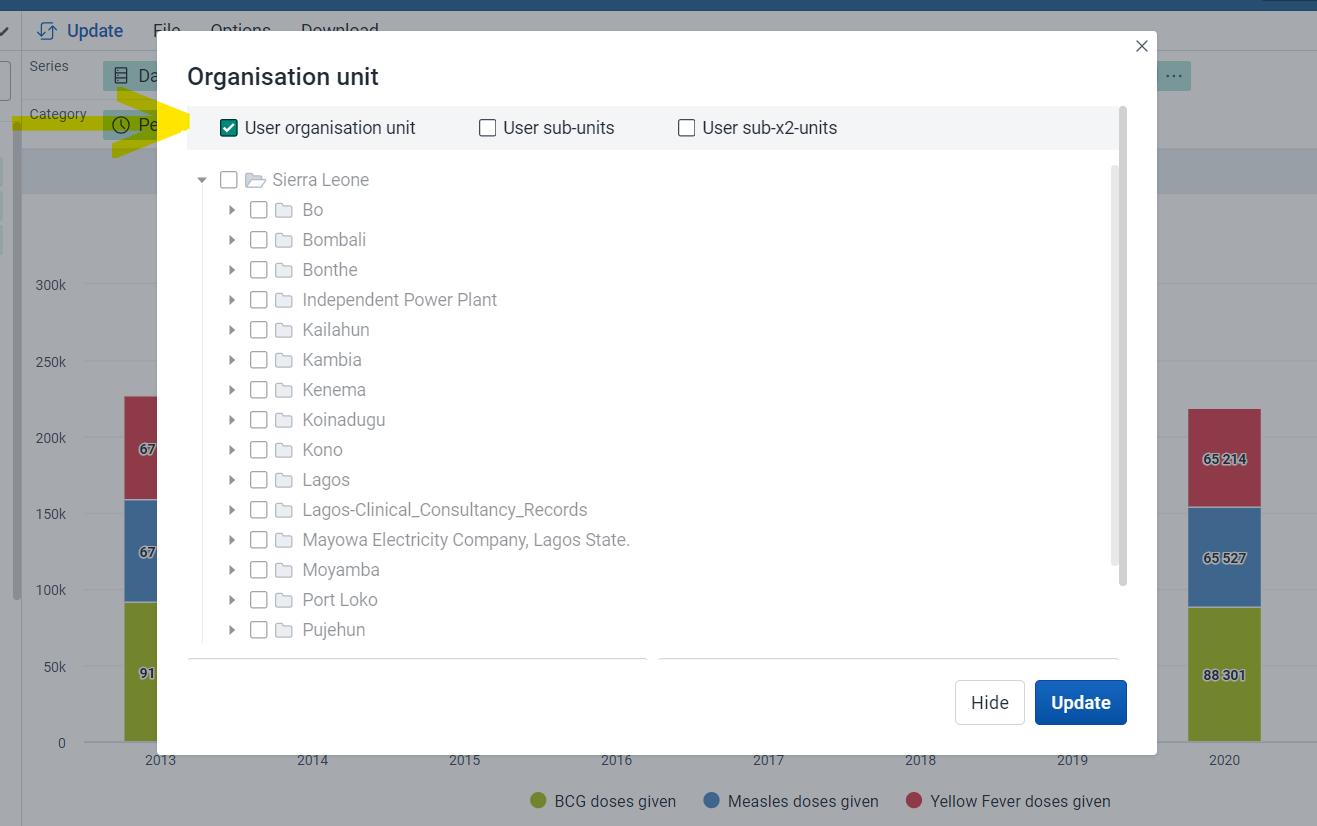This screenshot has height=826, width=1317.
Task: Collapse the Sierra Leone tree node
Action: 202,180
